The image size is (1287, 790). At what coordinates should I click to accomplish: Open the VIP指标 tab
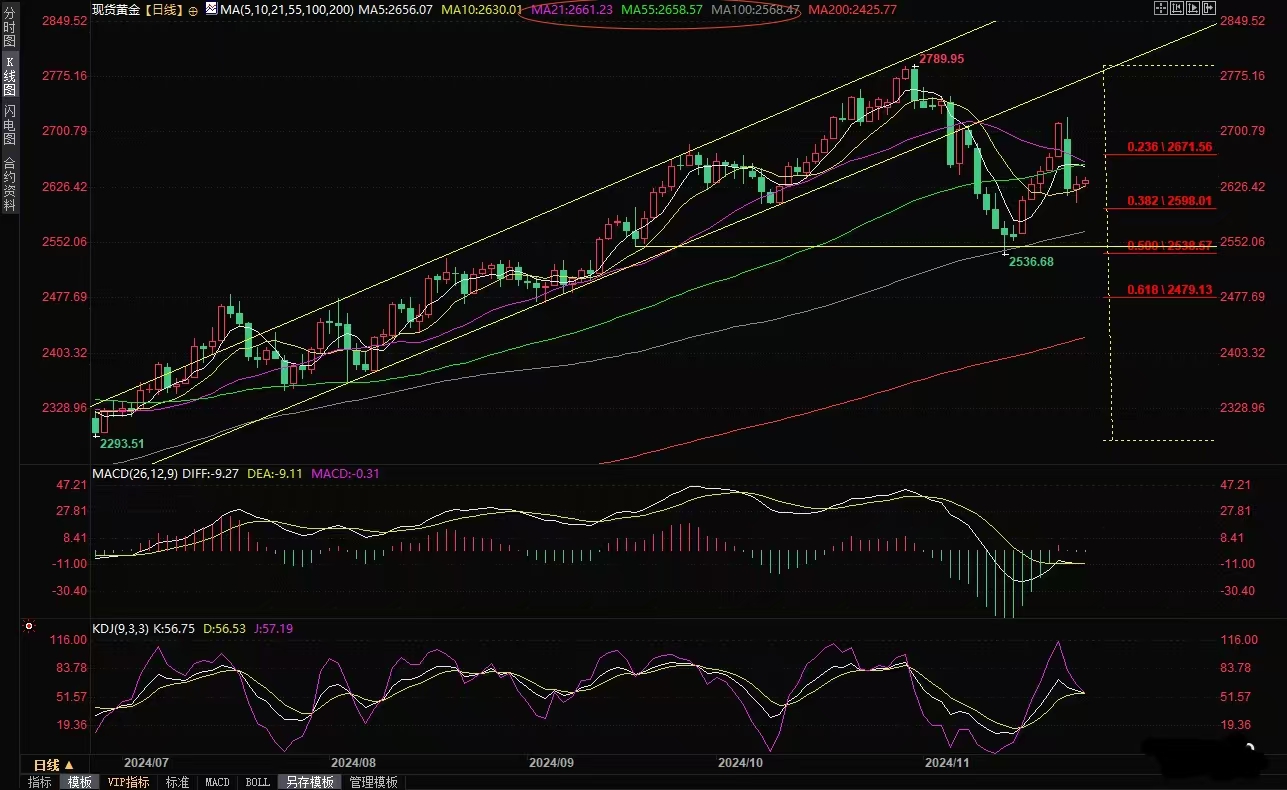pyautogui.click(x=128, y=782)
